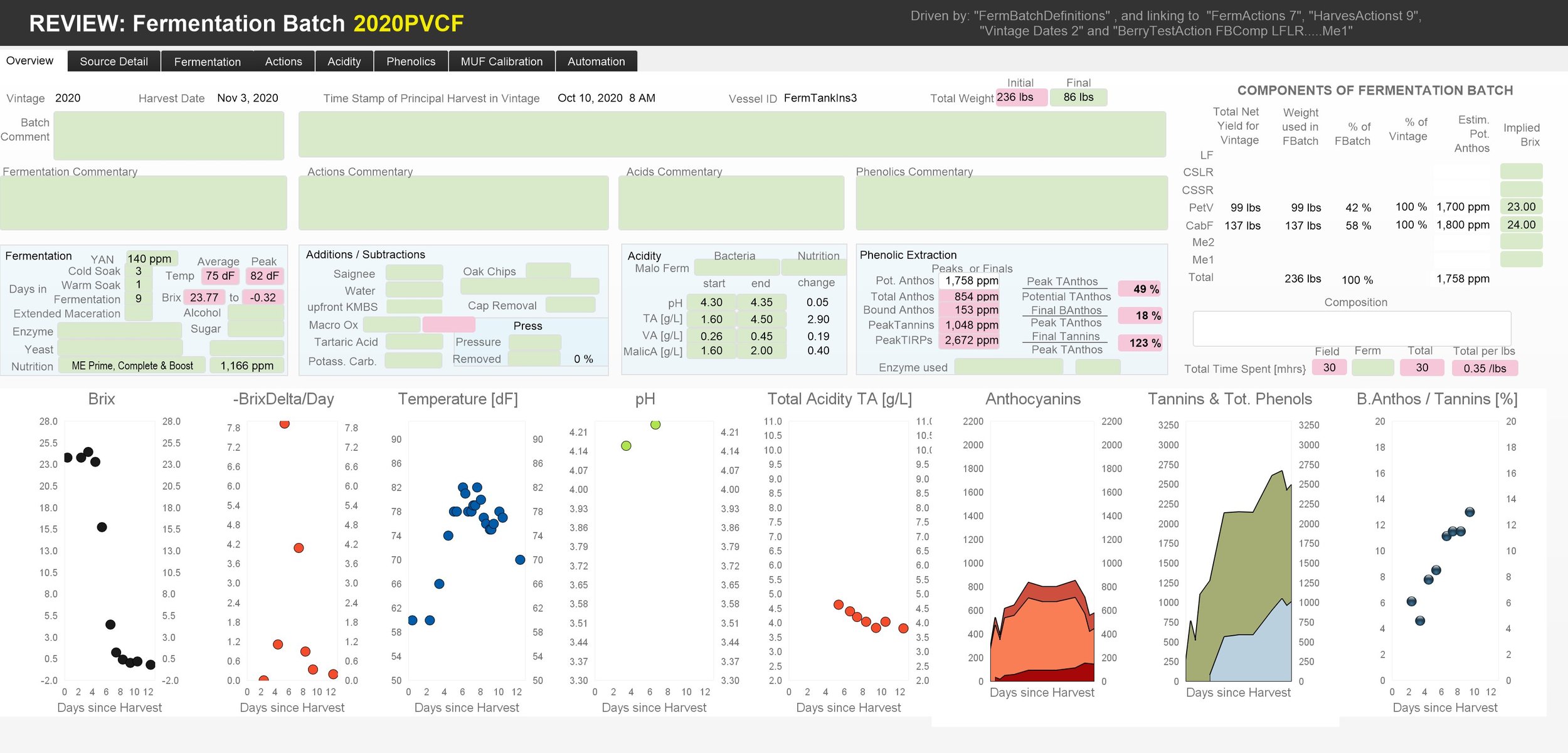Image resolution: width=1568 pixels, height=753 pixels.
Task: Click the Tartaric Acid field
Action: coord(414,342)
